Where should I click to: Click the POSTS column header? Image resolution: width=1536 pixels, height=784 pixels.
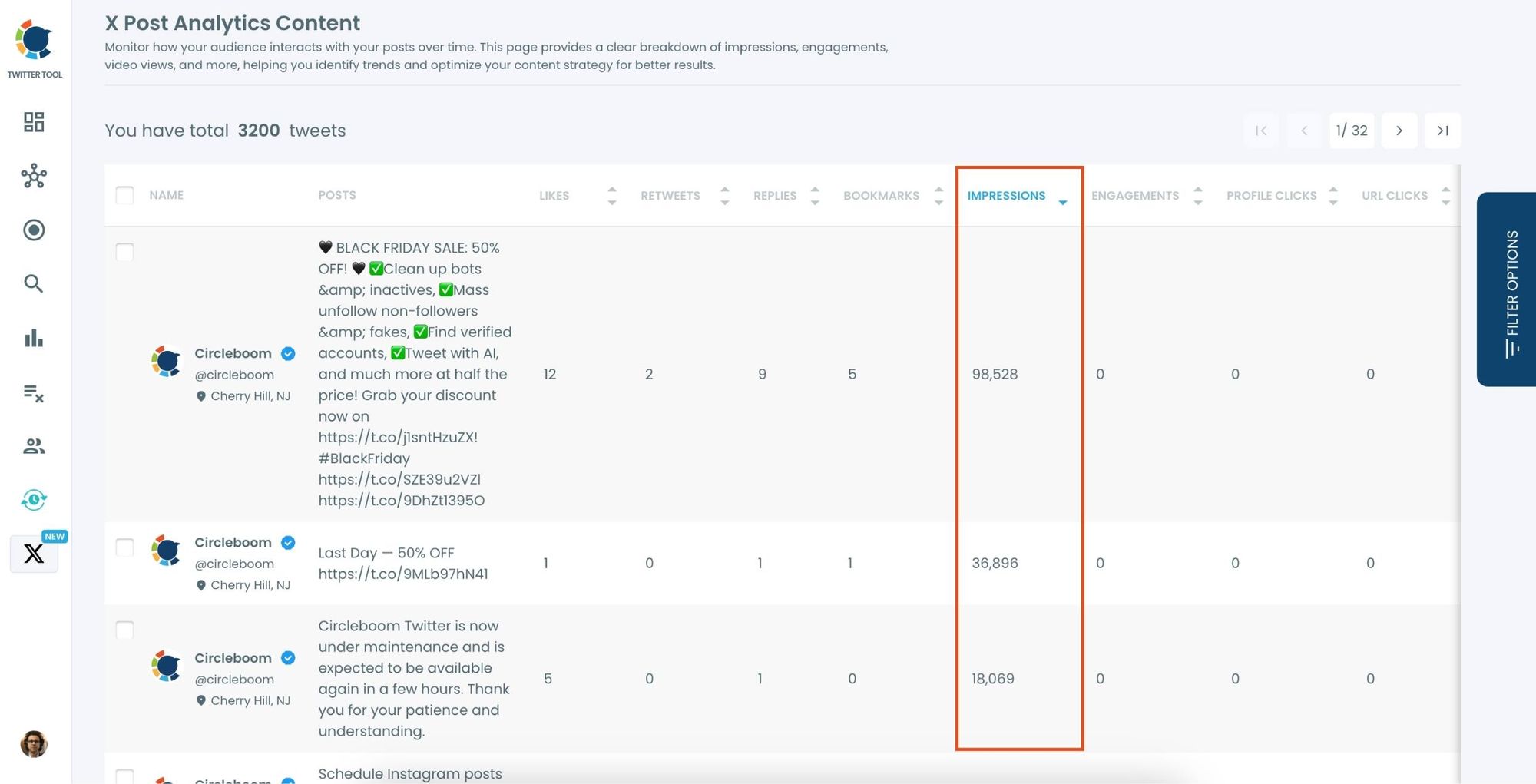337,195
